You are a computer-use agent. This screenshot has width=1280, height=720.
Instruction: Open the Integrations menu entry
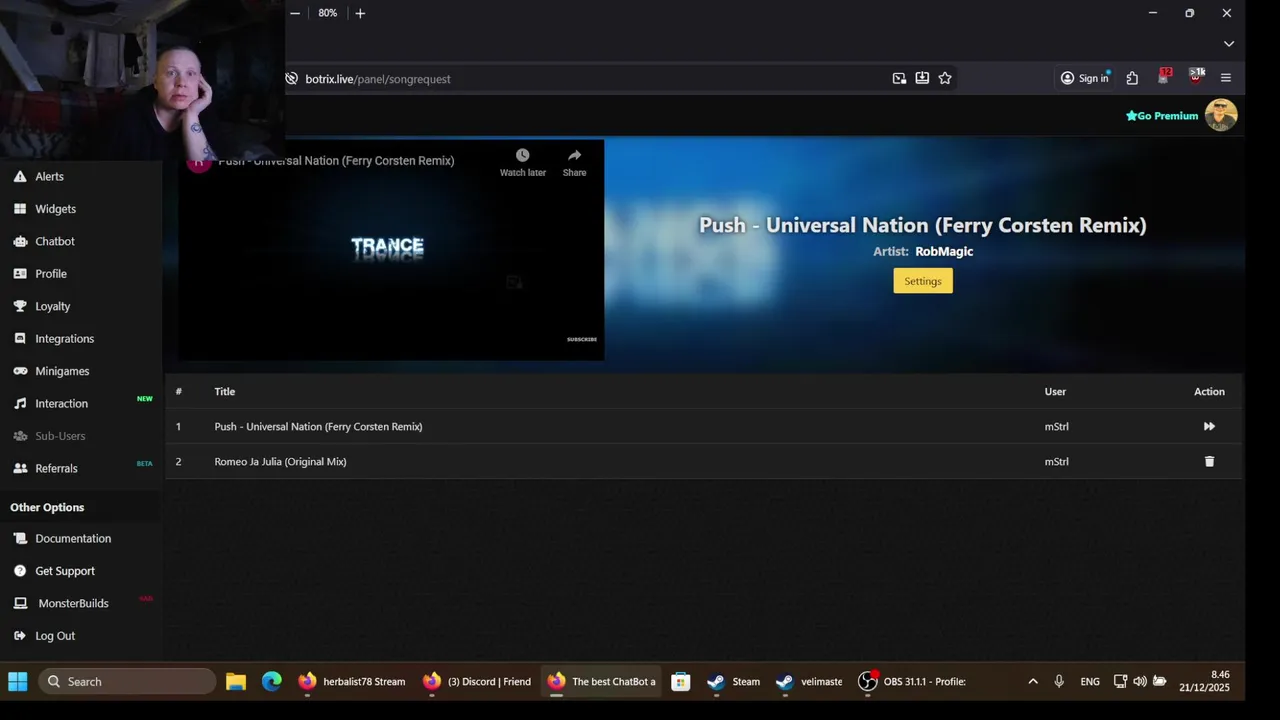(x=65, y=339)
